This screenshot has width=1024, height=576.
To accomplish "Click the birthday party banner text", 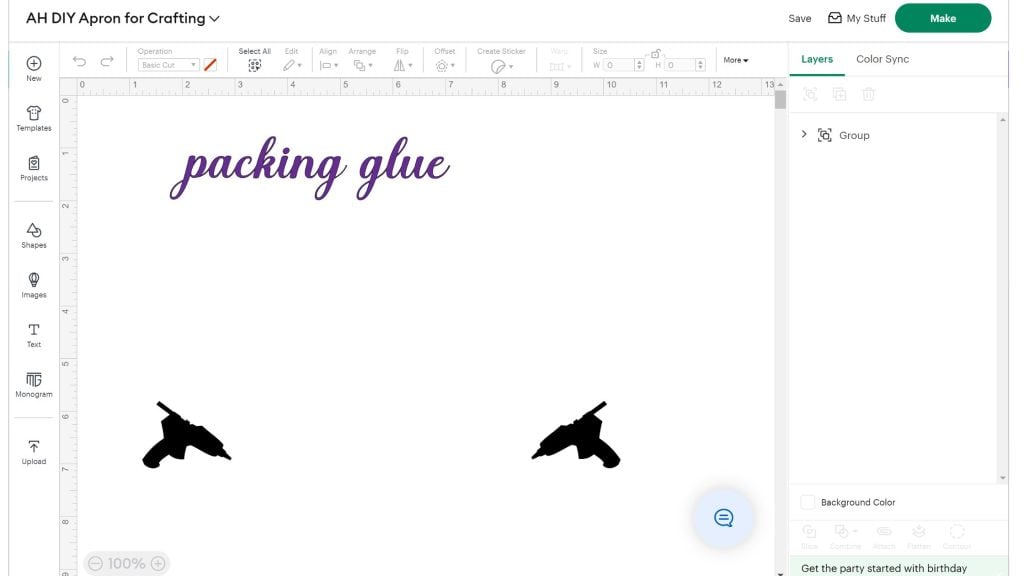I will click(x=884, y=568).
